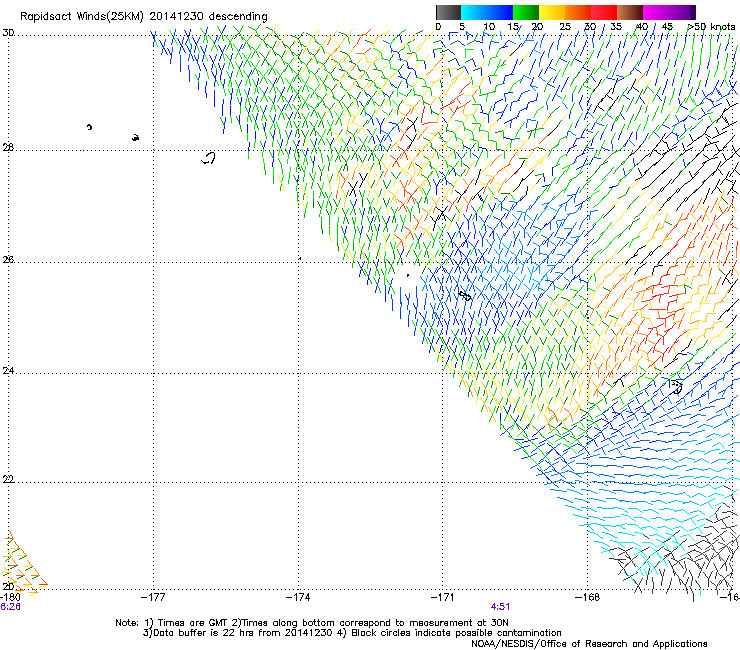The height and width of the screenshot is (650, 740).
Task: Click the 'Data buffer is 22 hrs' note
Action: point(203,633)
